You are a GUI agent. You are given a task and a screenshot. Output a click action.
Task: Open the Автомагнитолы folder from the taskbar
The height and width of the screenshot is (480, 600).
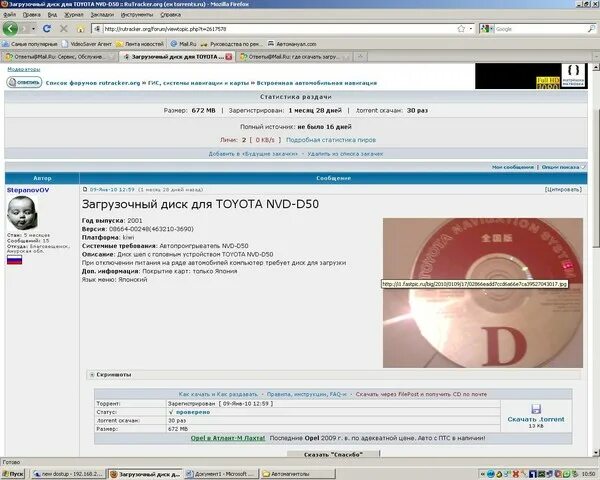(x=298, y=474)
